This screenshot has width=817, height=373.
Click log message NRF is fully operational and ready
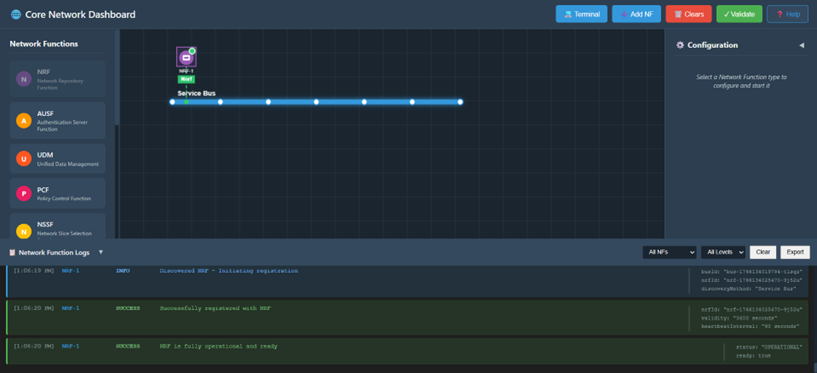pyautogui.click(x=218, y=346)
